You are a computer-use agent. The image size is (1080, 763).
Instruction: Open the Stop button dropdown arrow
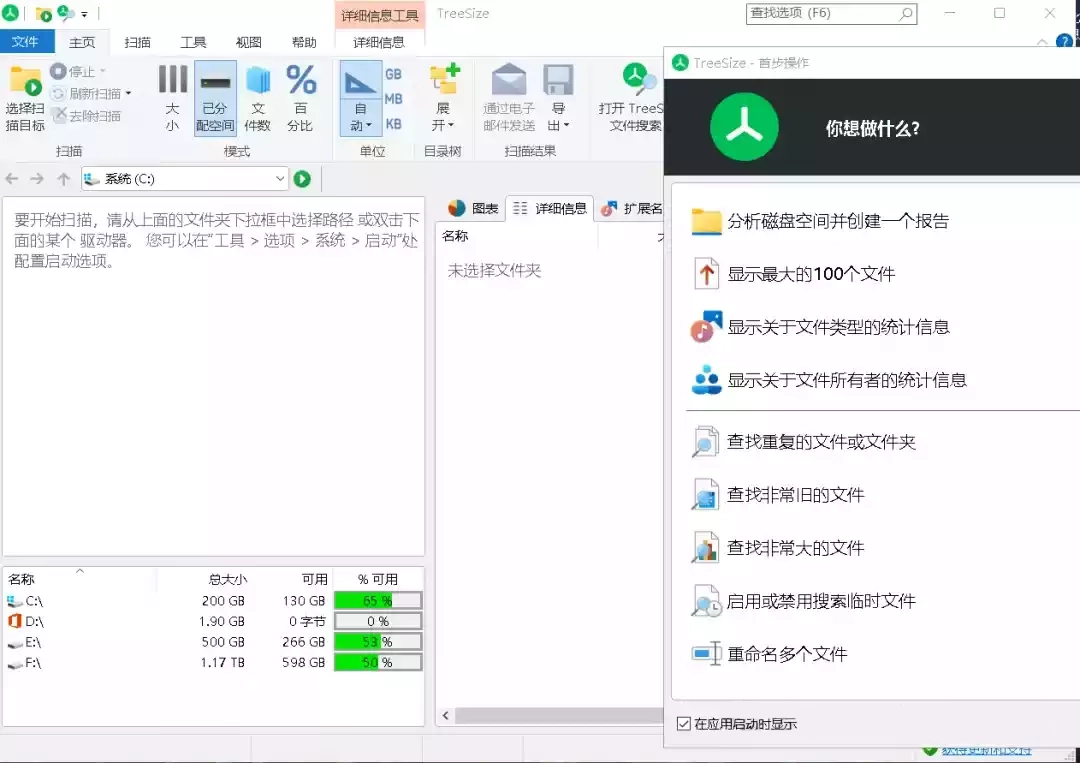coord(103,71)
